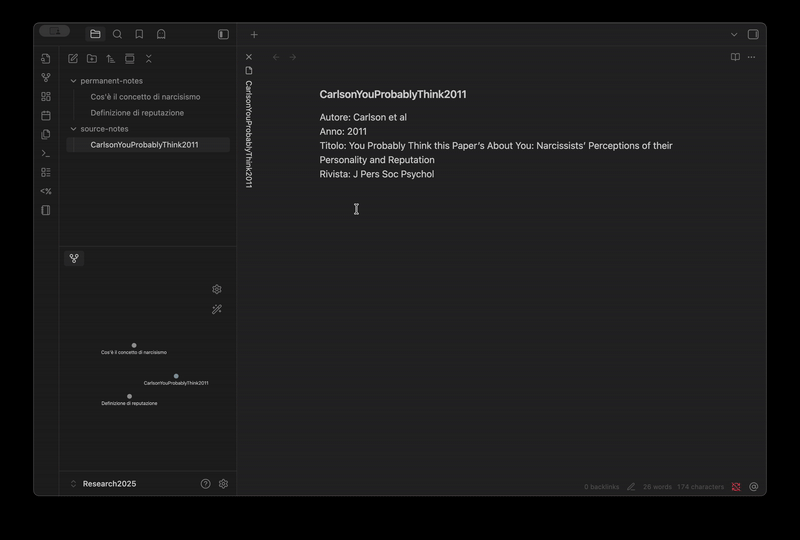Click the "0 backlinks" status bar item
This screenshot has height=540, width=800.
[x=601, y=487]
